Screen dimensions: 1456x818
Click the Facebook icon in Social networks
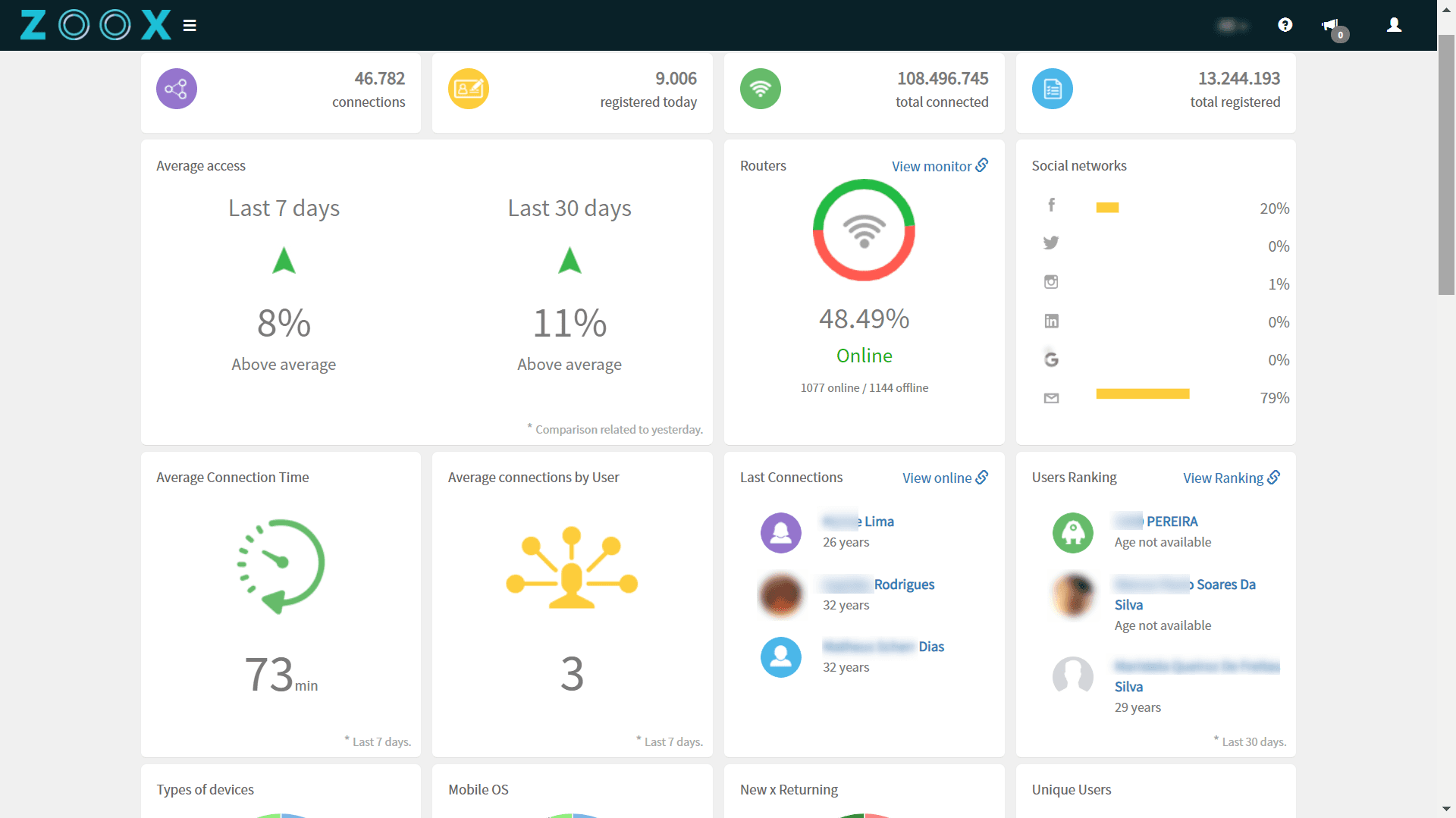(1051, 205)
